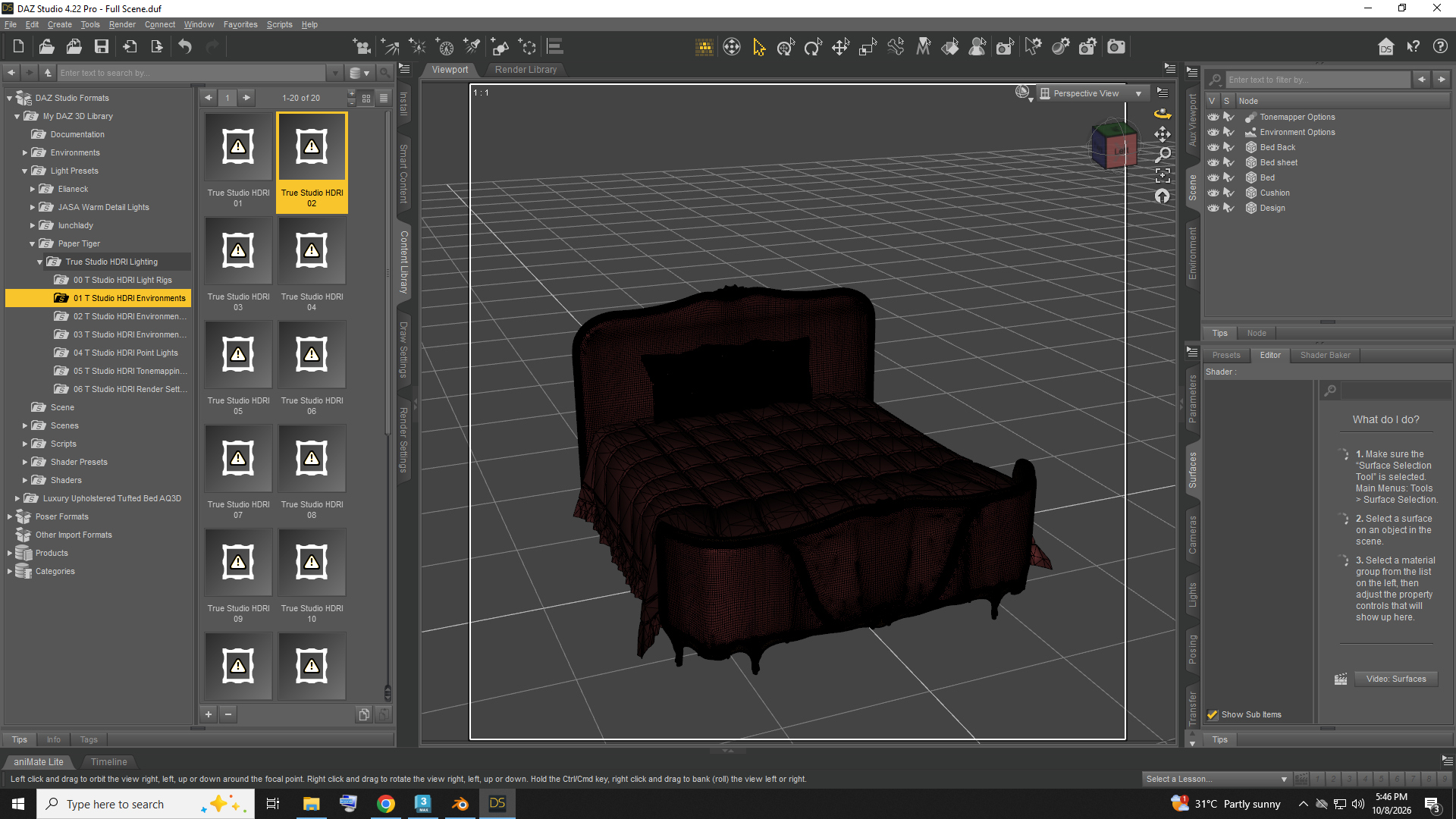Click the content library search field
Viewport: 1456px width, 819px height.
tap(192, 73)
